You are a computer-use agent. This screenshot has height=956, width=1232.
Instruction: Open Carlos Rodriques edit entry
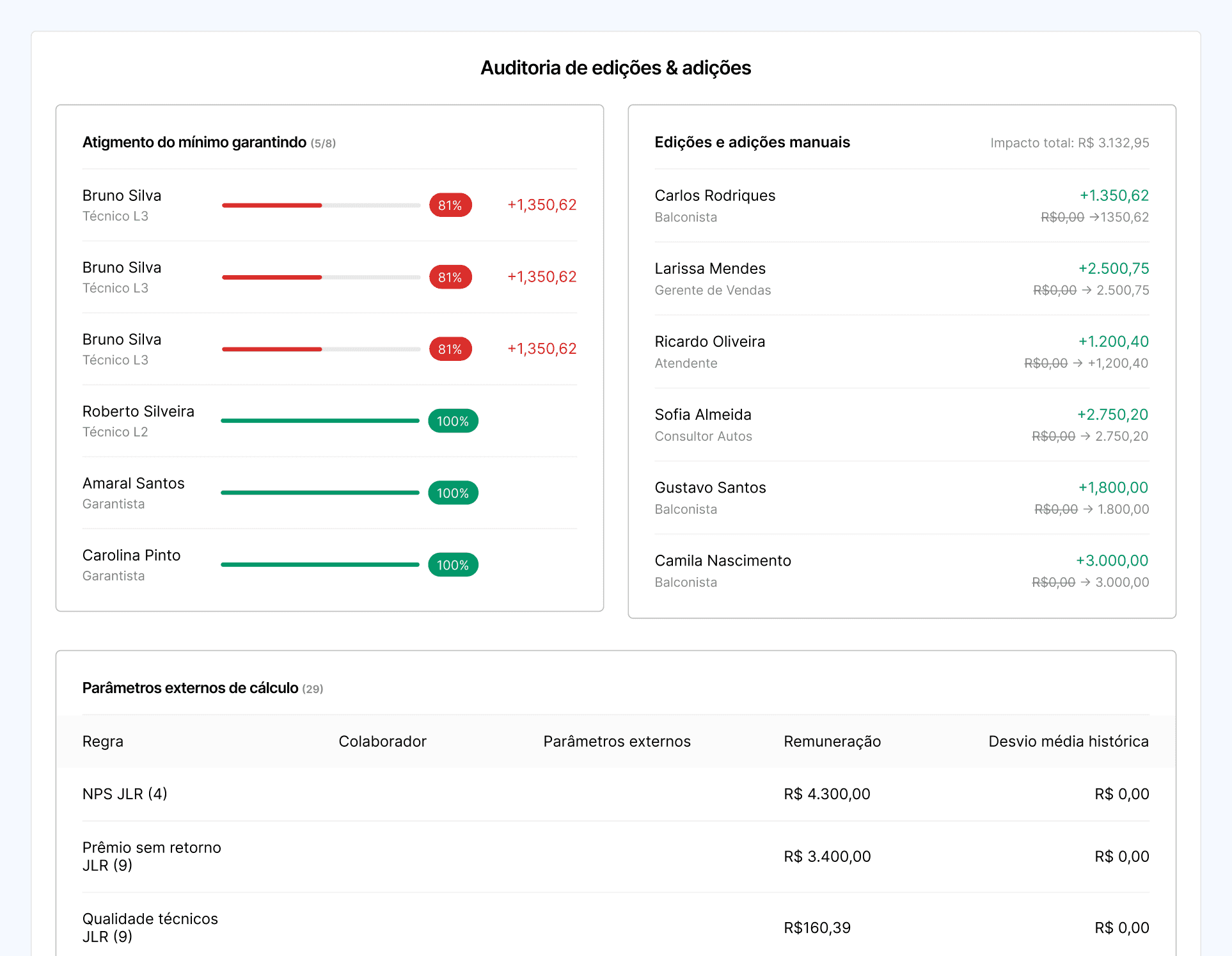tap(715, 196)
